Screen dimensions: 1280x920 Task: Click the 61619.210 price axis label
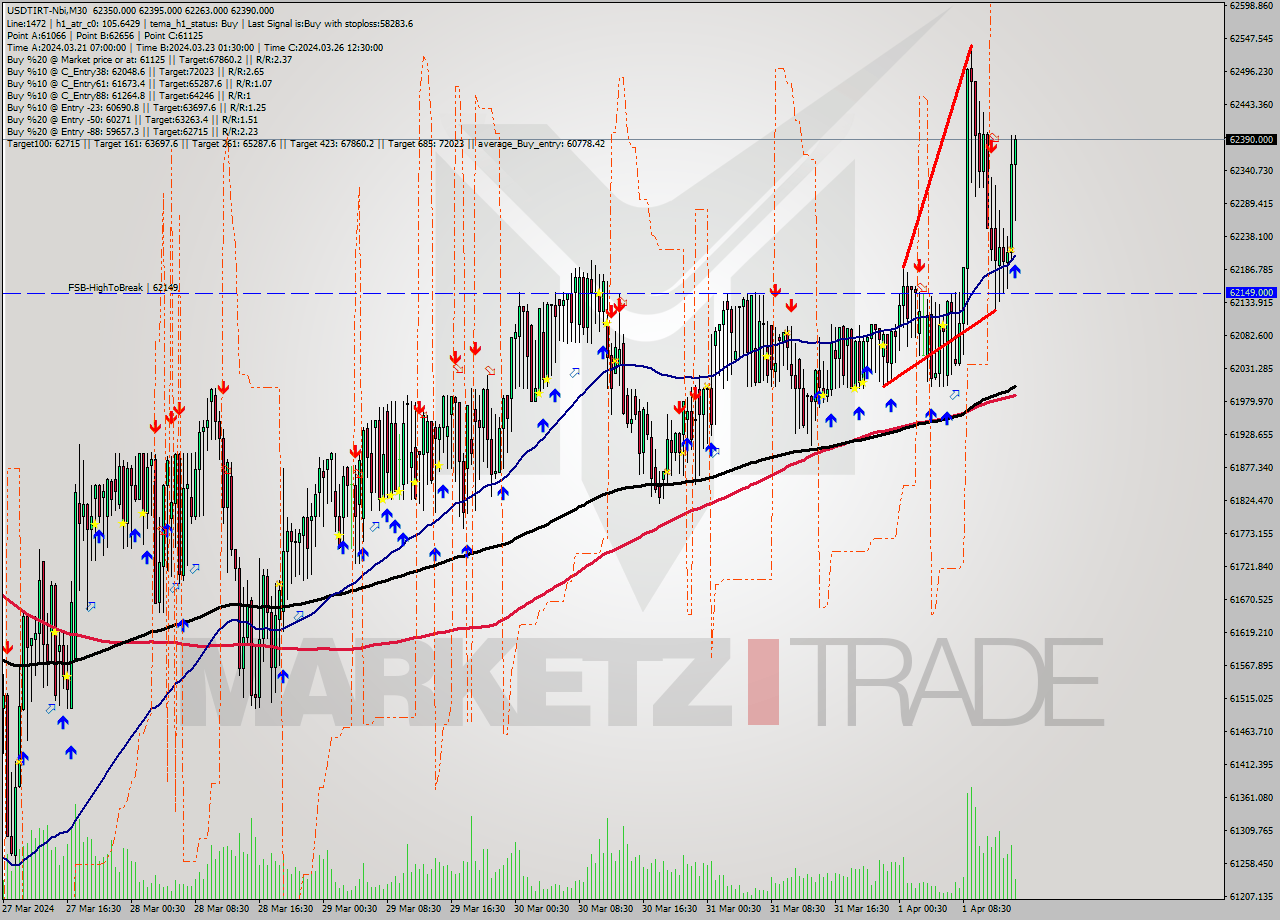[x=1250, y=632]
